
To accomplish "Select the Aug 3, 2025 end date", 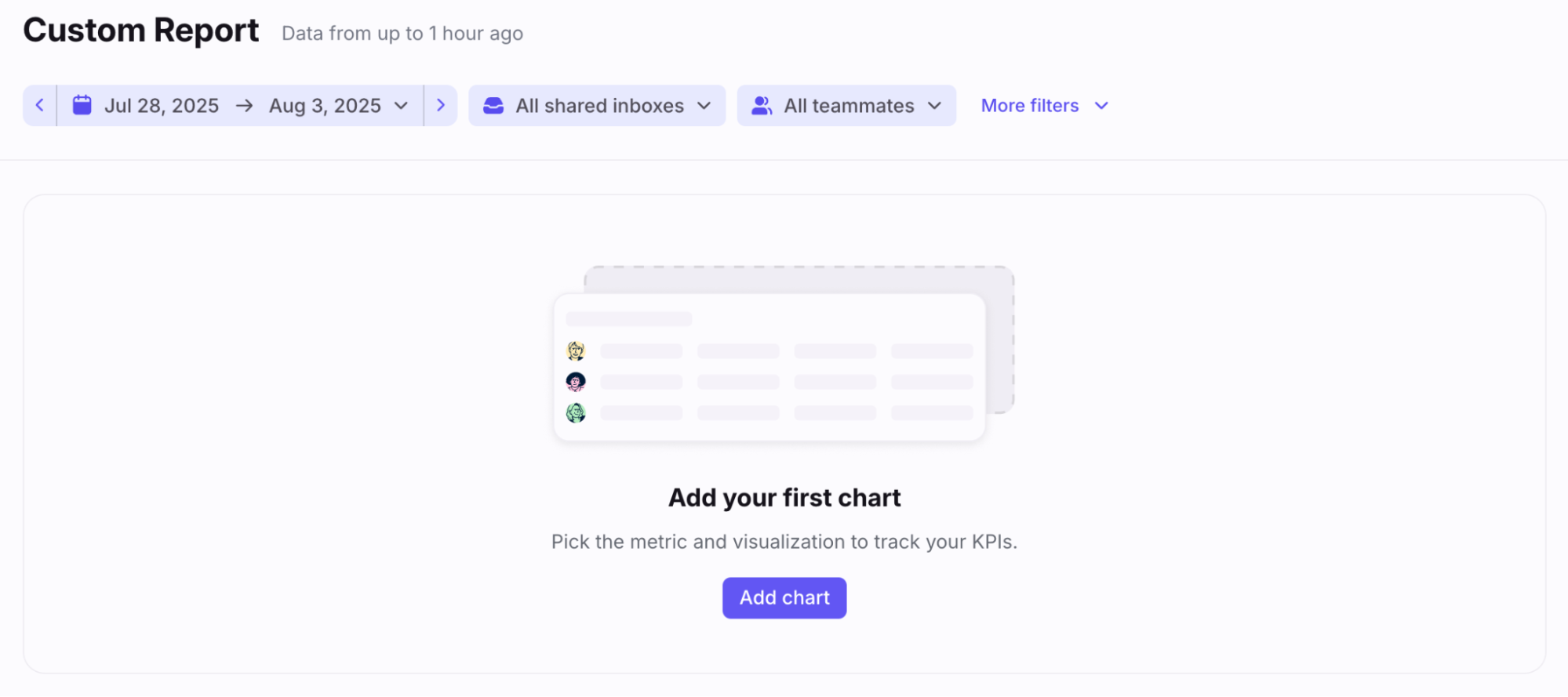I will click(325, 106).
